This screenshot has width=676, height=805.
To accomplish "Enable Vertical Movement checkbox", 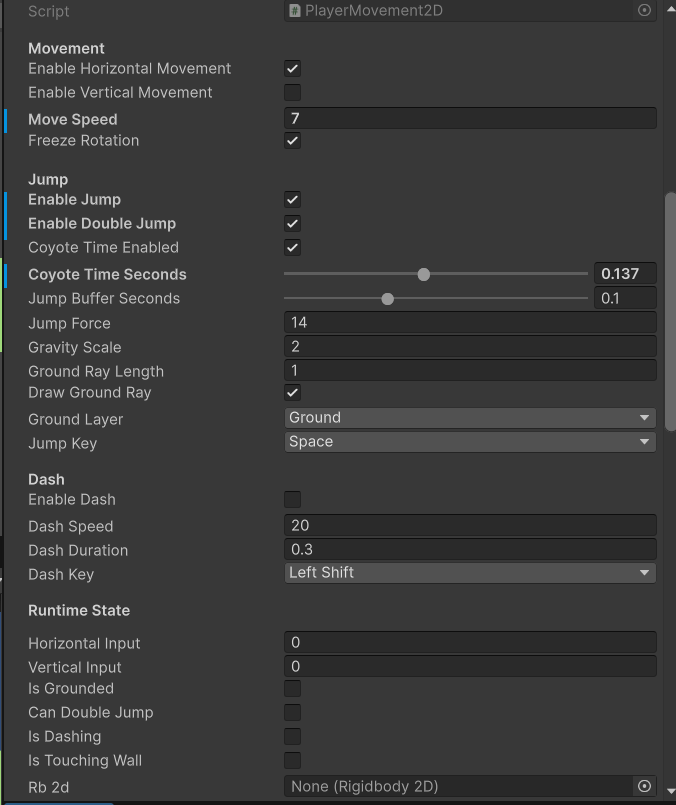I will point(292,93).
